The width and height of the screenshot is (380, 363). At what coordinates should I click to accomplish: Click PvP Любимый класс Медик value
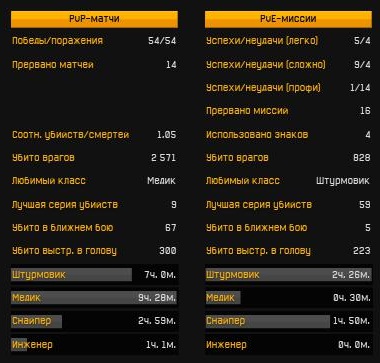[161, 181]
